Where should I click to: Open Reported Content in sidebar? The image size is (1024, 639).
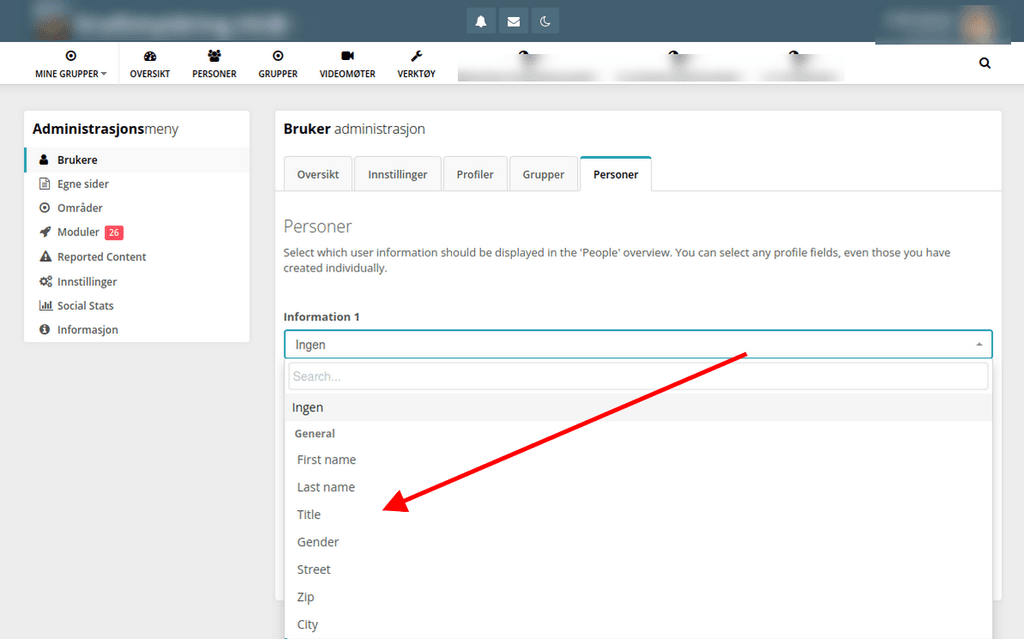pos(101,257)
